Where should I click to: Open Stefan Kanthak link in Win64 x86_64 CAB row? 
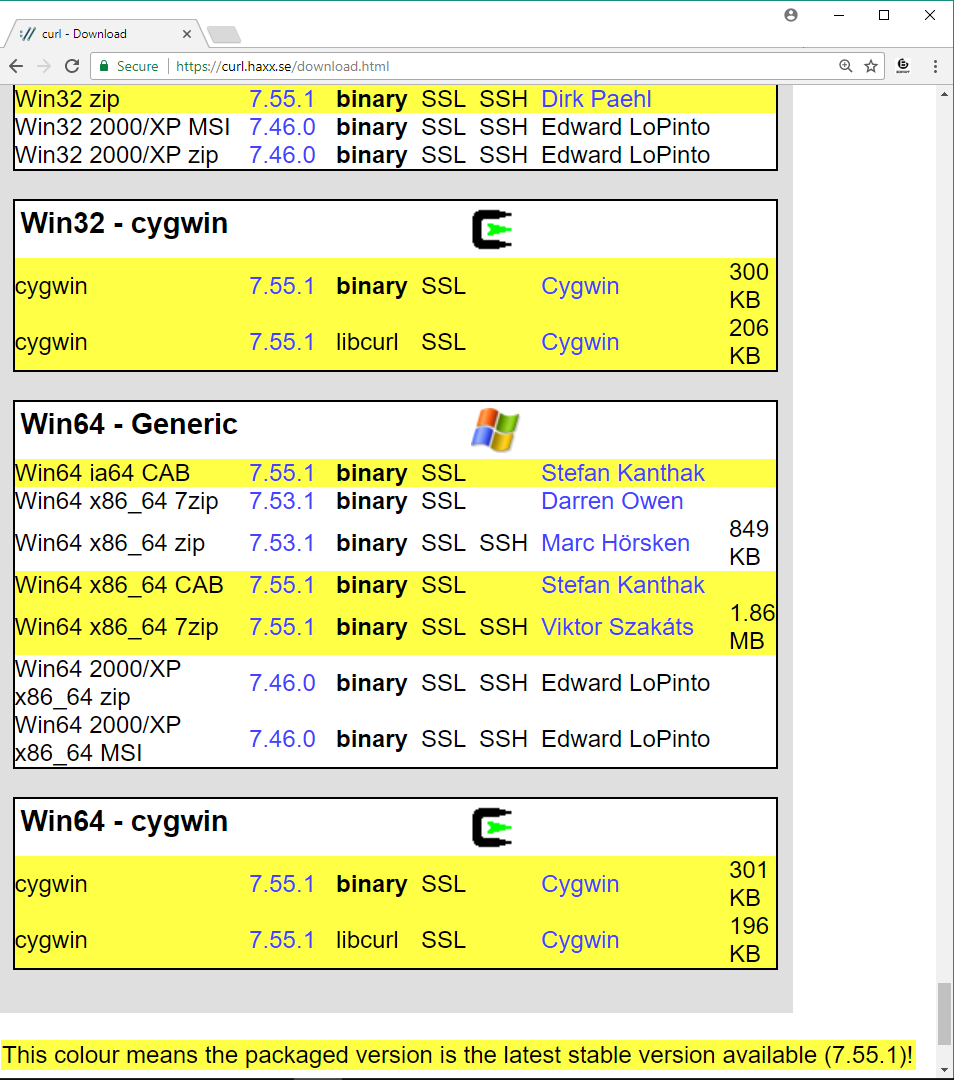click(x=623, y=585)
